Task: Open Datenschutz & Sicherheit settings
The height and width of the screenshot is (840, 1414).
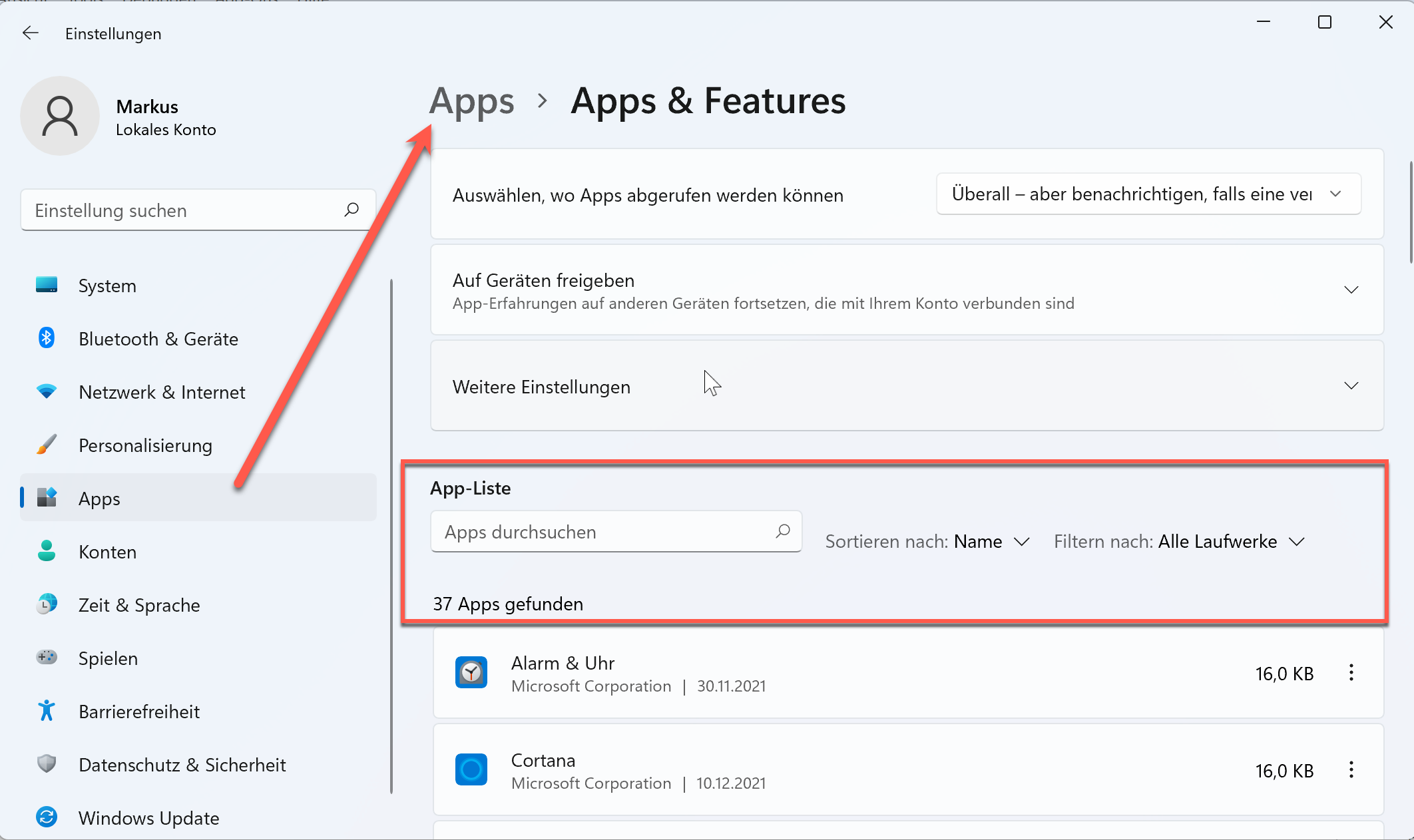Action: pos(198,764)
